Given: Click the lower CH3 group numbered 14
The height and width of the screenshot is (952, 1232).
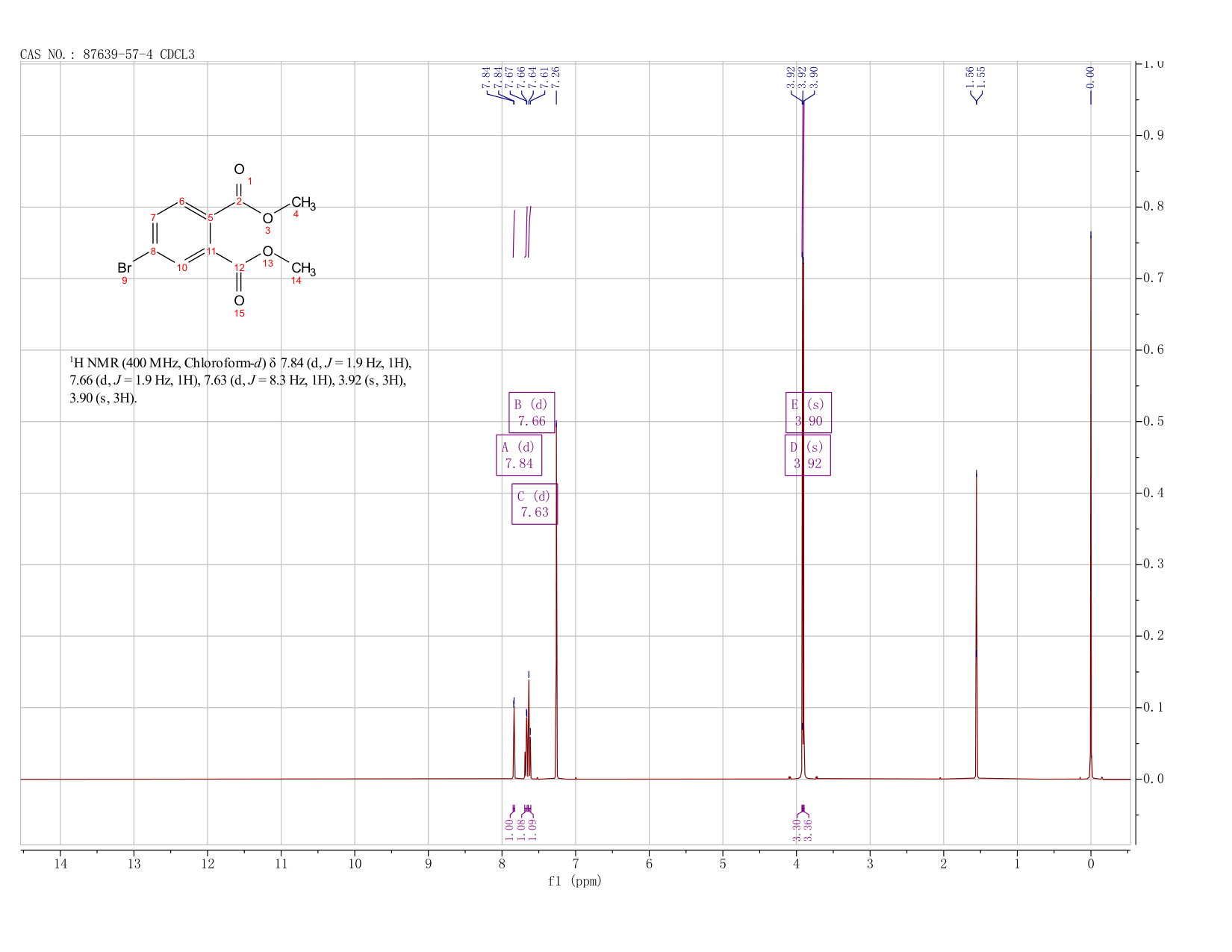Looking at the screenshot, I should (303, 269).
